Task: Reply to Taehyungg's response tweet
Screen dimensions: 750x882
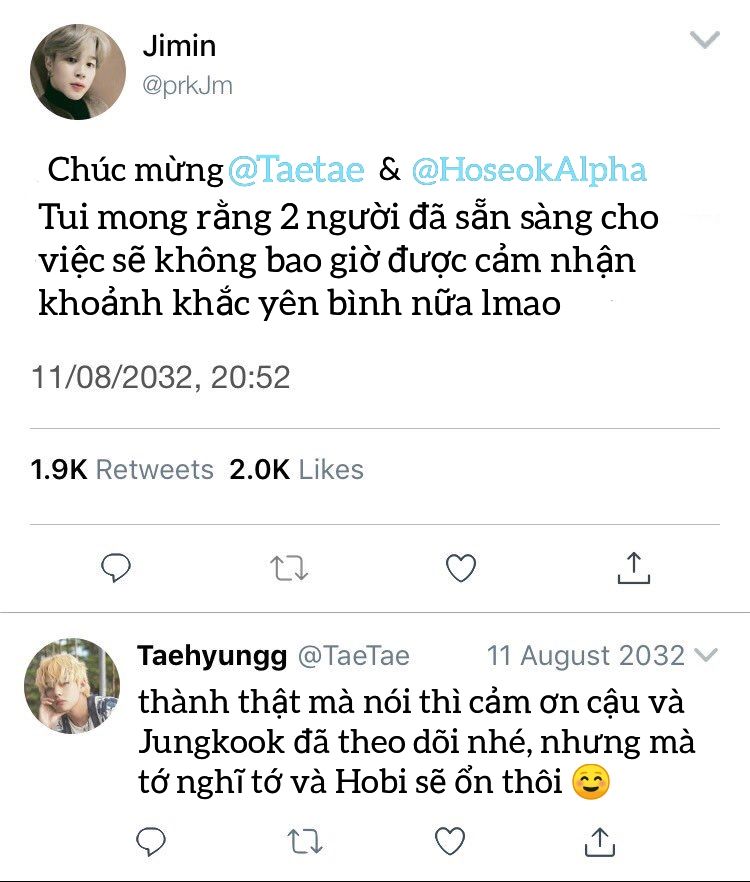Action: tap(151, 840)
